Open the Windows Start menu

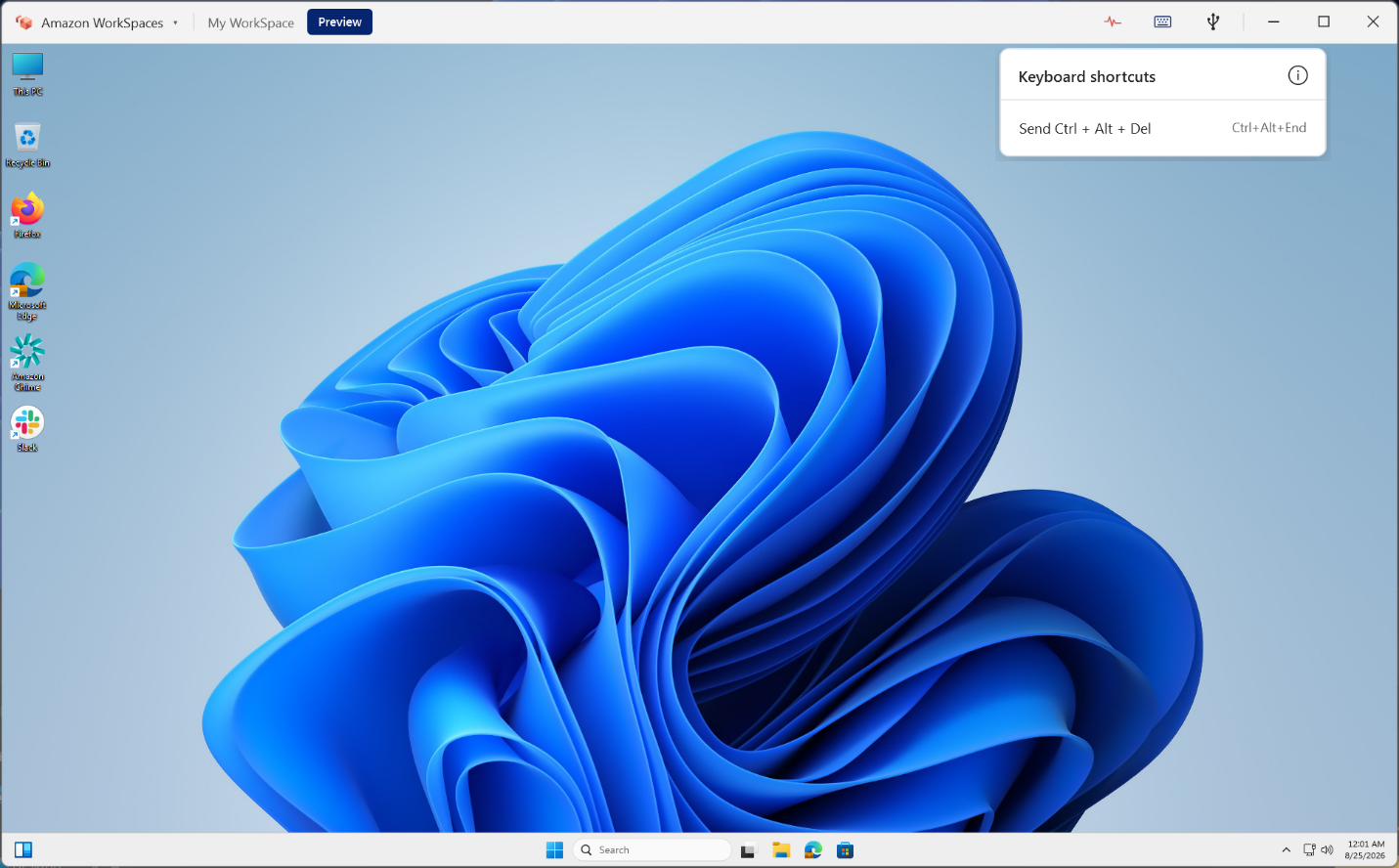(x=554, y=849)
